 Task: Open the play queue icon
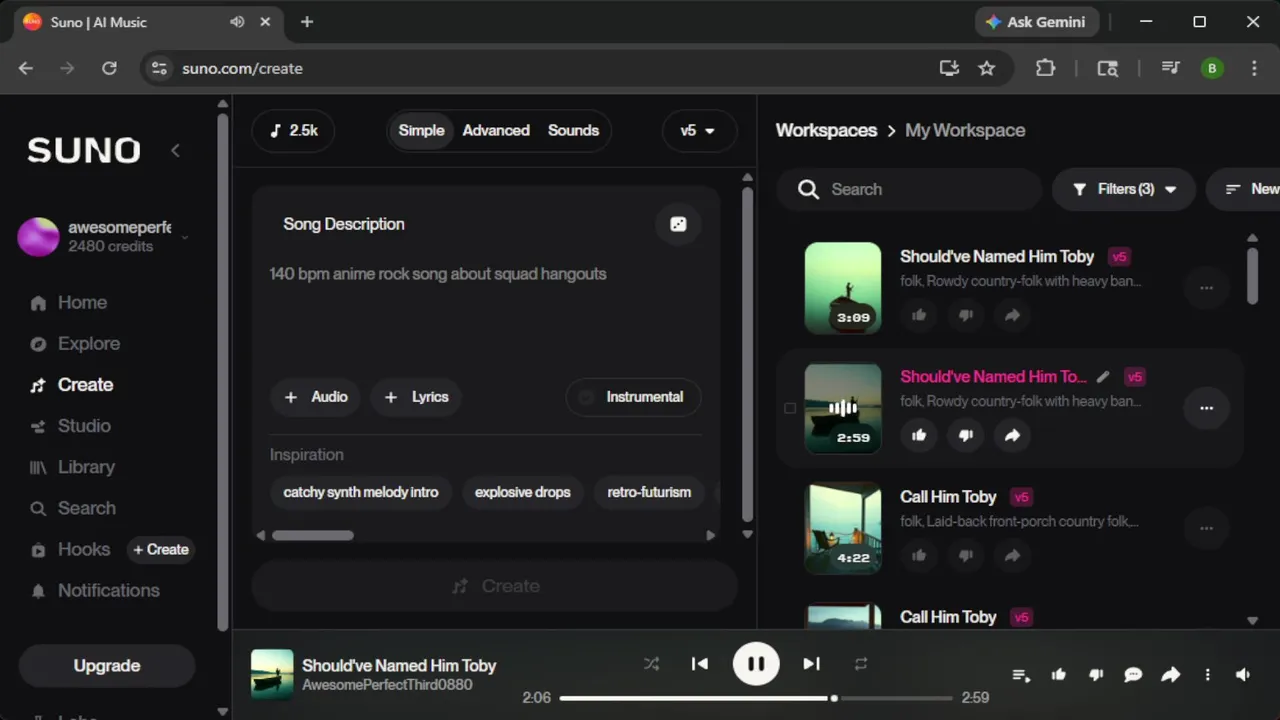[x=1021, y=675]
